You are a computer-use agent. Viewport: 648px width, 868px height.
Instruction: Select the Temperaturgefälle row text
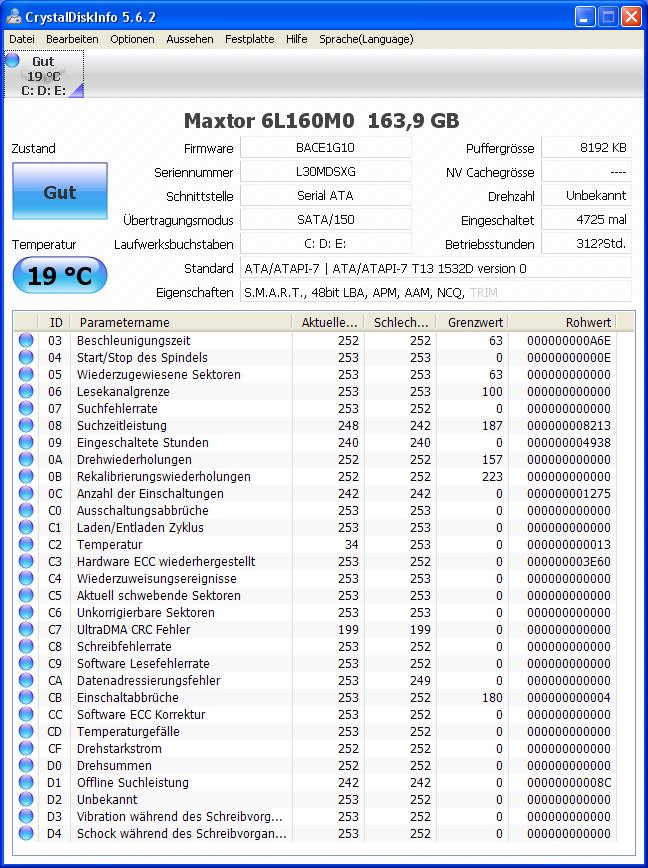[x=128, y=731]
